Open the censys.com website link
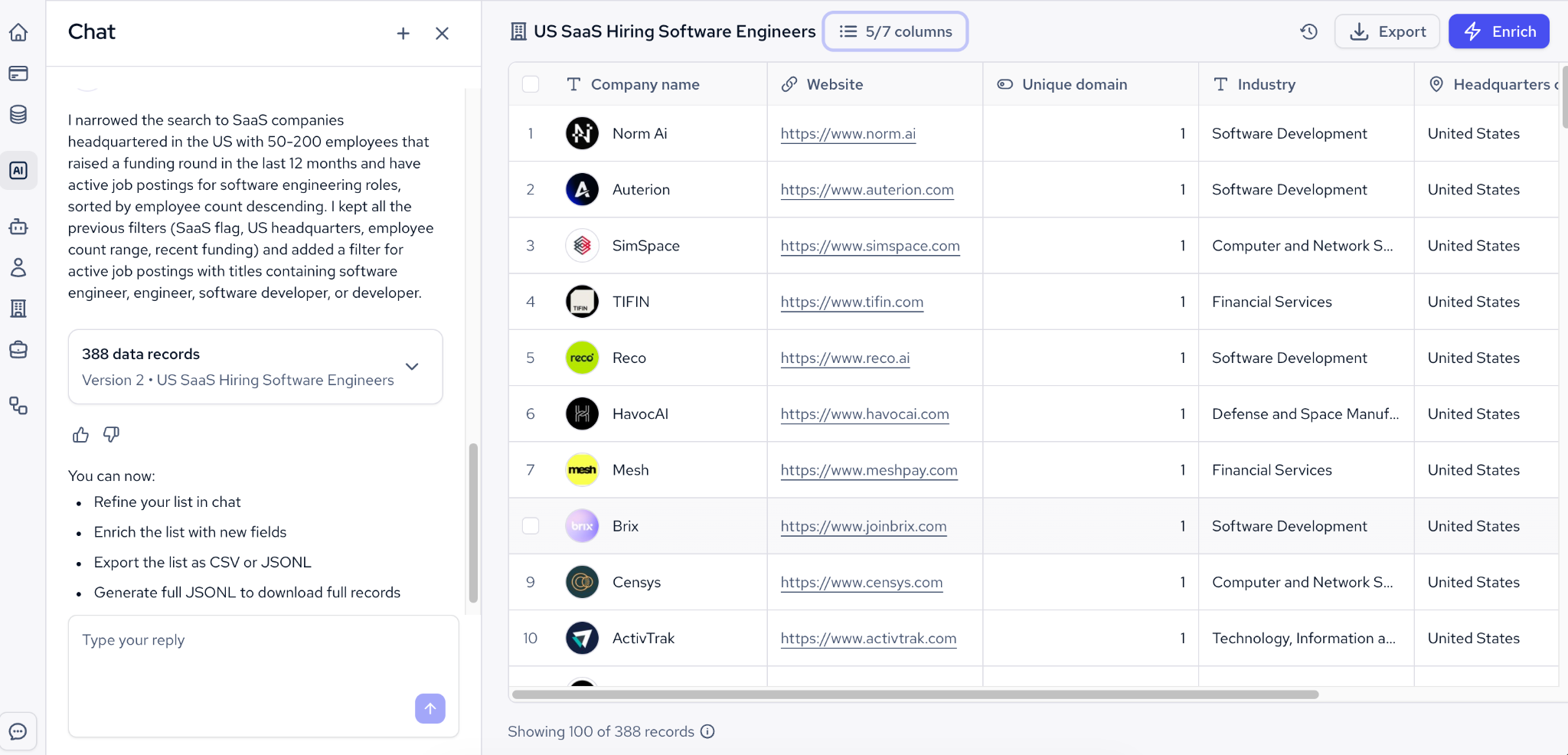 [862, 583]
